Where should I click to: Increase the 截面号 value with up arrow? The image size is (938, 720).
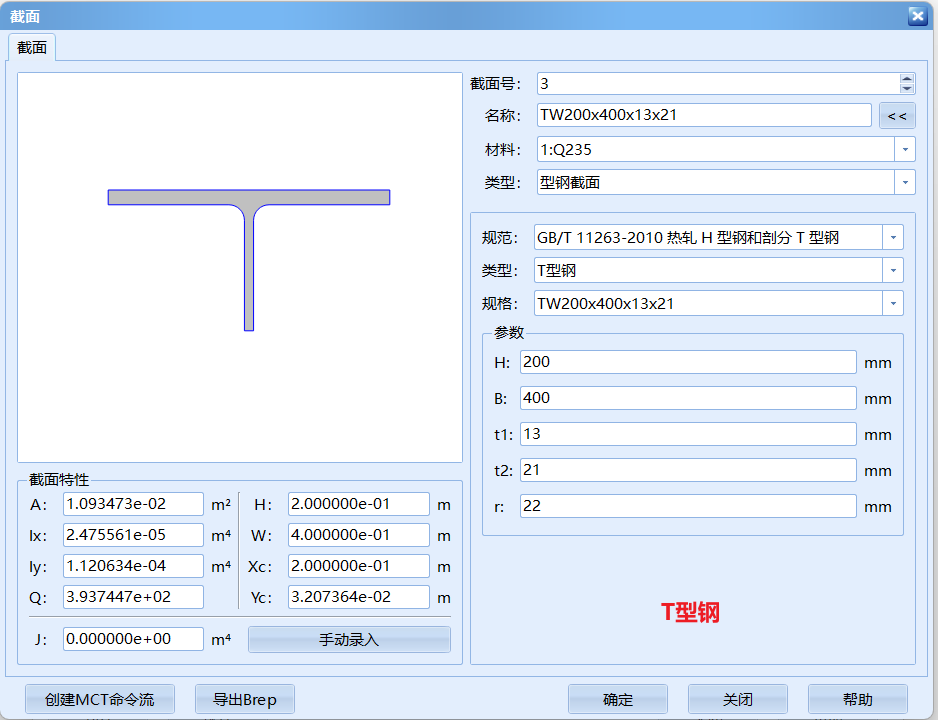[x=906, y=79]
